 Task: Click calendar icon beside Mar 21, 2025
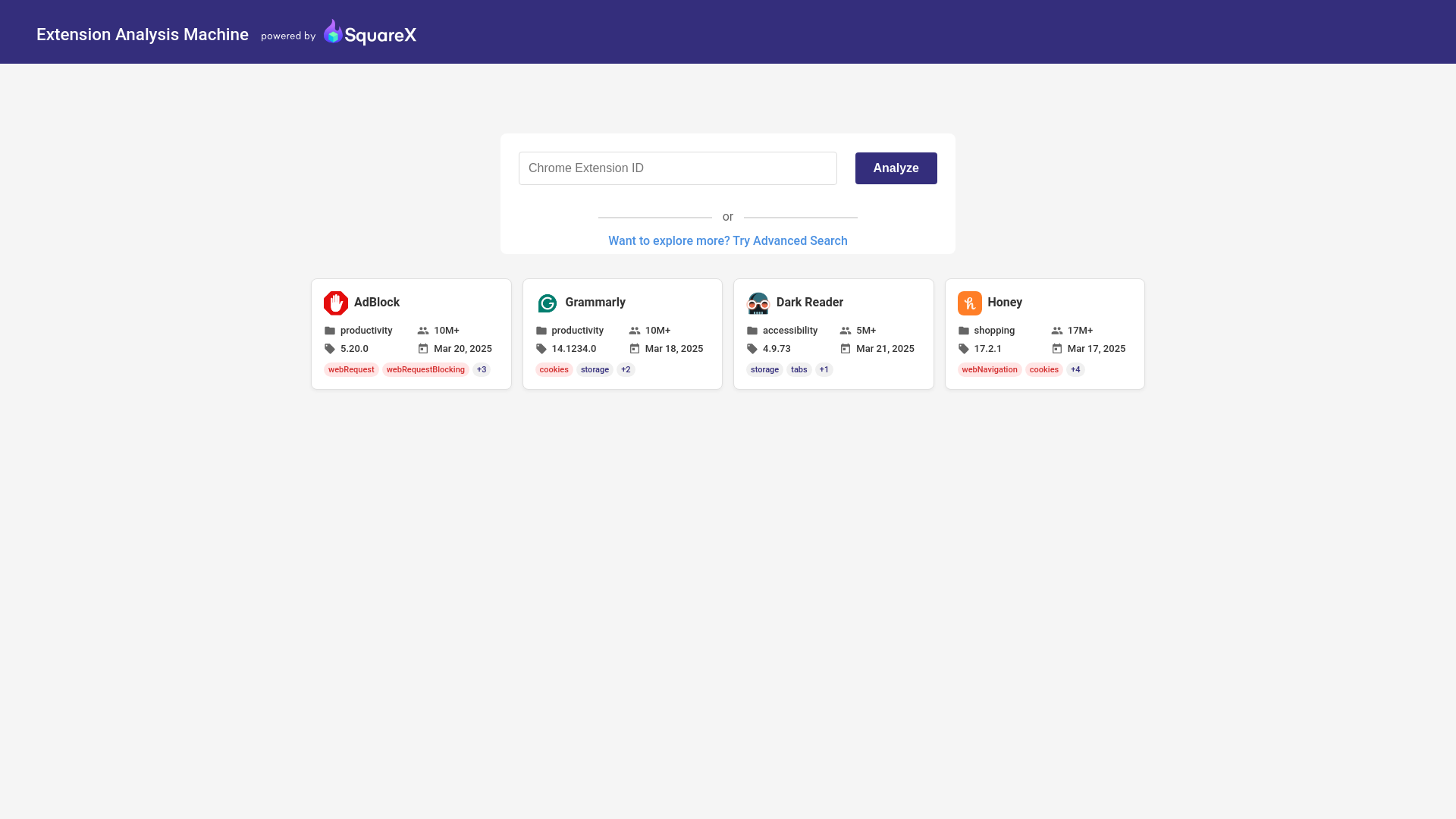846,349
